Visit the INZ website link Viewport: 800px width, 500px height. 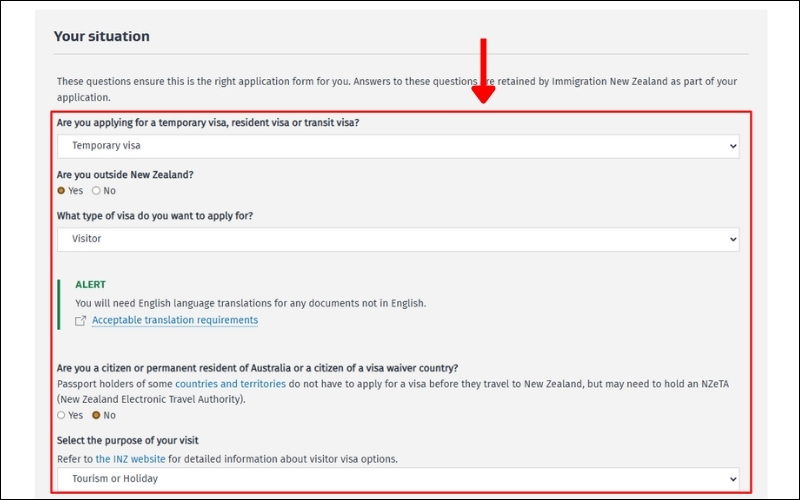tap(132, 459)
